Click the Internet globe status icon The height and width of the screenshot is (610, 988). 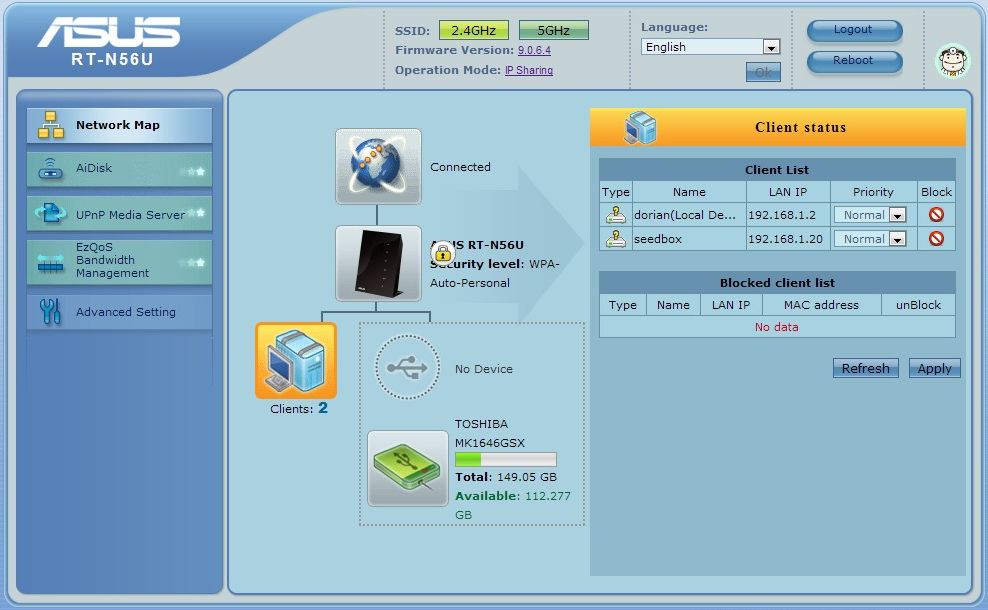point(378,166)
